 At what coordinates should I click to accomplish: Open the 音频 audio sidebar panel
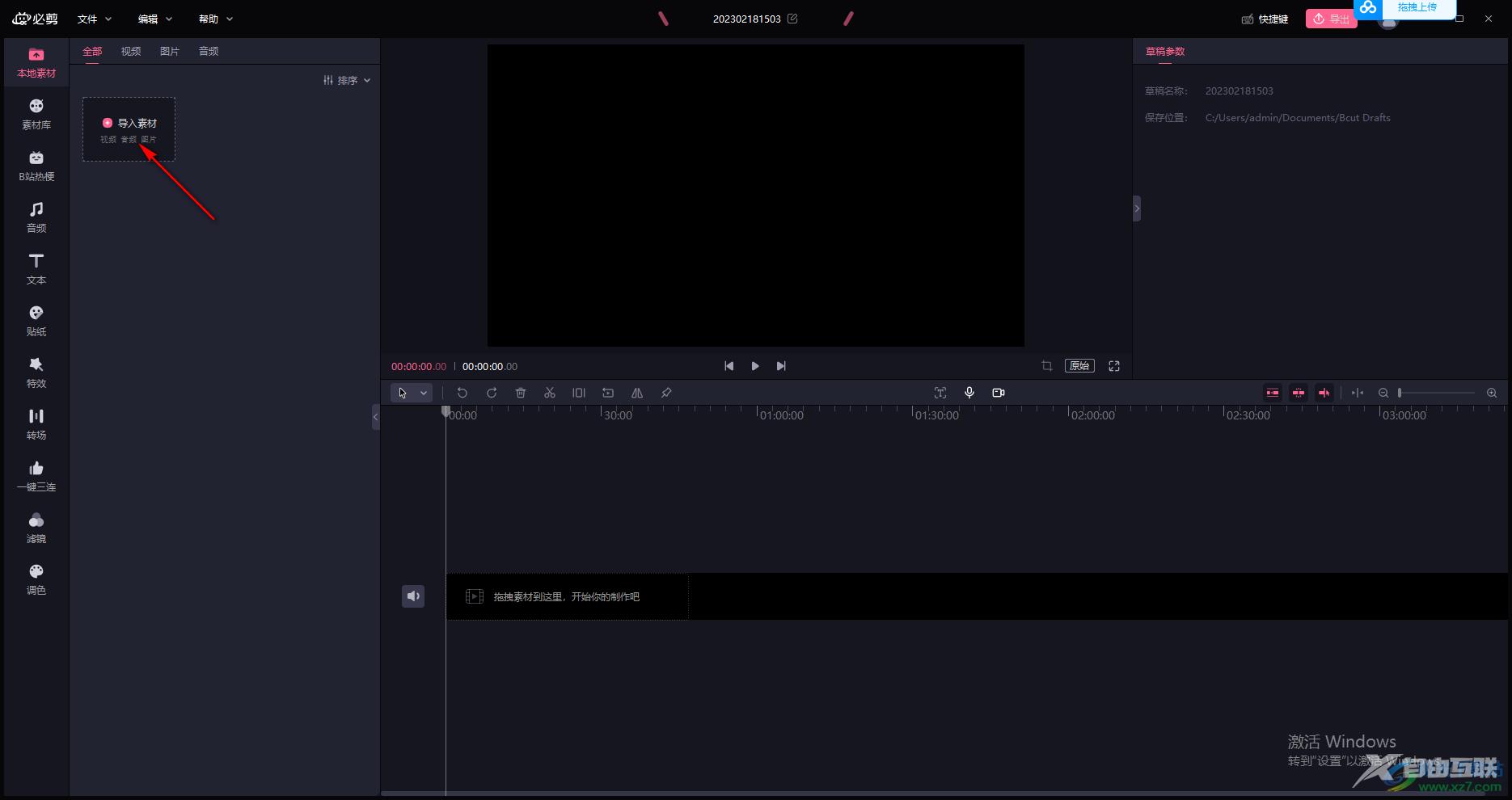(36, 218)
